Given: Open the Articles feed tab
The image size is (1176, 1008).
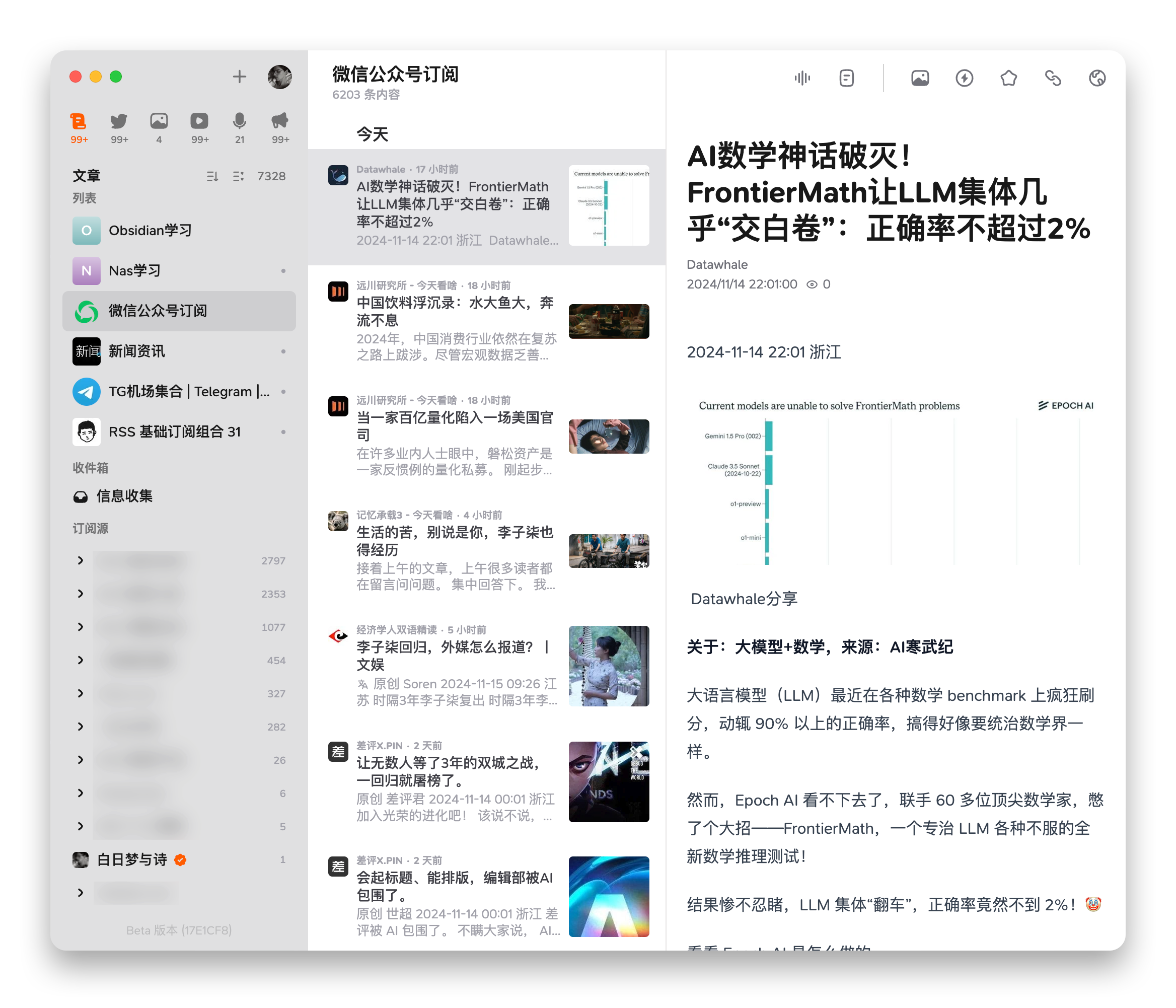Looking at the screenshot, I should 79,128.
